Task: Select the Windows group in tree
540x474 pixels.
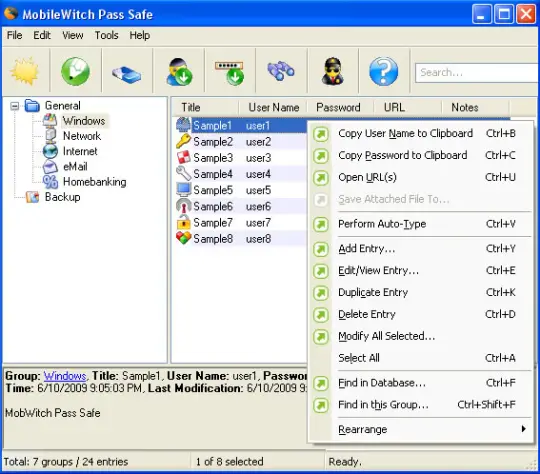Action: click(x=84, y=121)
